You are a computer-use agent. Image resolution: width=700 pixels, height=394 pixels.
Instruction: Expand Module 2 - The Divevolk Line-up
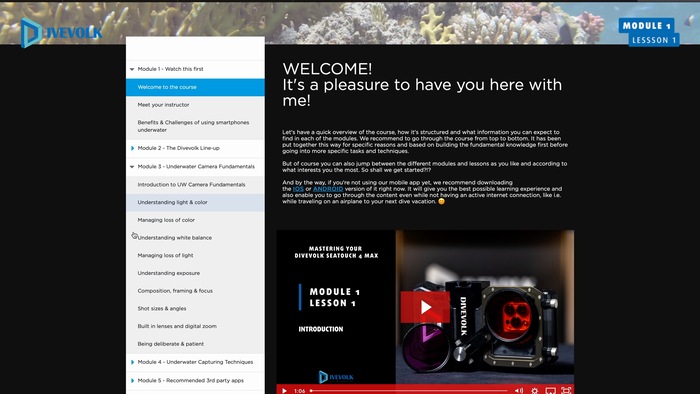132,148
